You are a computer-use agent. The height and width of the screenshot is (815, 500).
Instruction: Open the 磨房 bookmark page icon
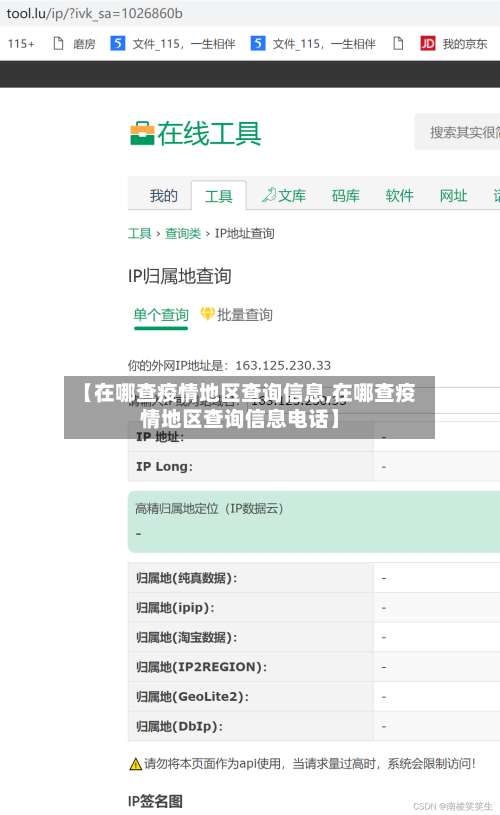tap(58, 43)
